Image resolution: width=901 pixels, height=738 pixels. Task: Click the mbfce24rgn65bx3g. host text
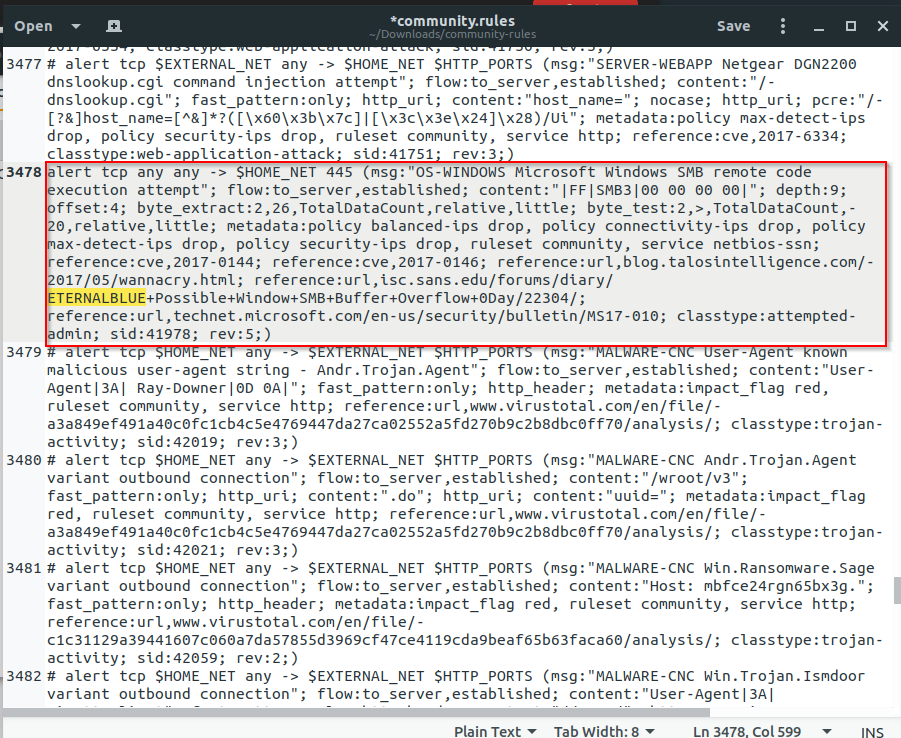point(780,586)
